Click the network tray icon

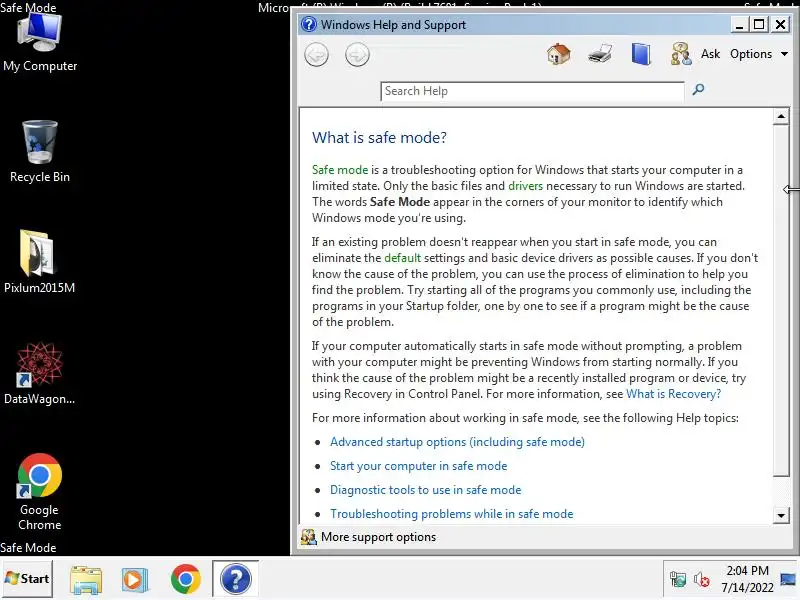[678, 580]
